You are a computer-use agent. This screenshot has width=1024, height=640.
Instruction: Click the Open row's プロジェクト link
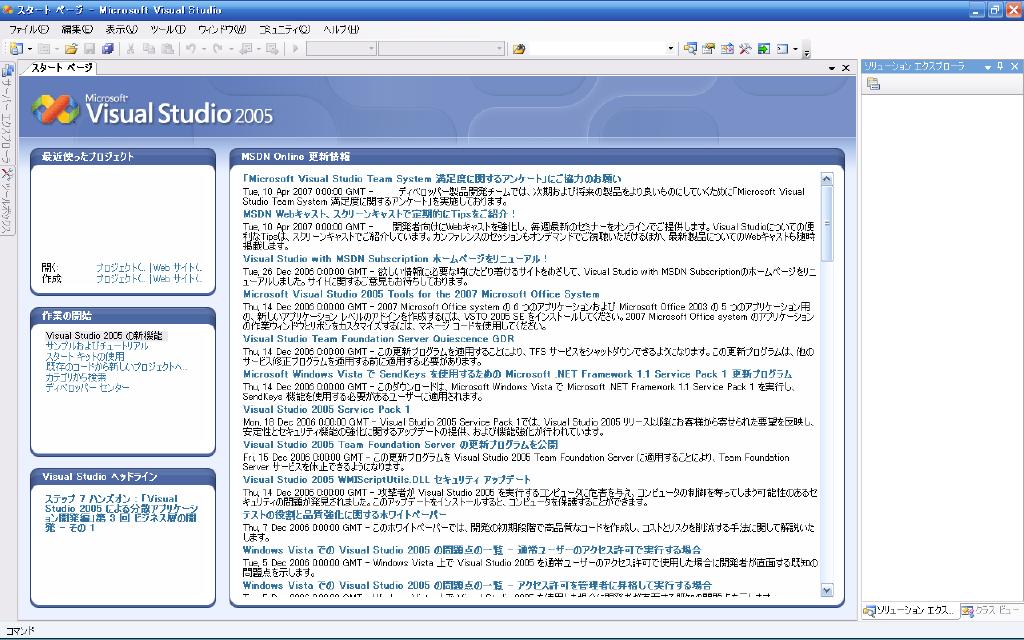(x=121, y=268)
